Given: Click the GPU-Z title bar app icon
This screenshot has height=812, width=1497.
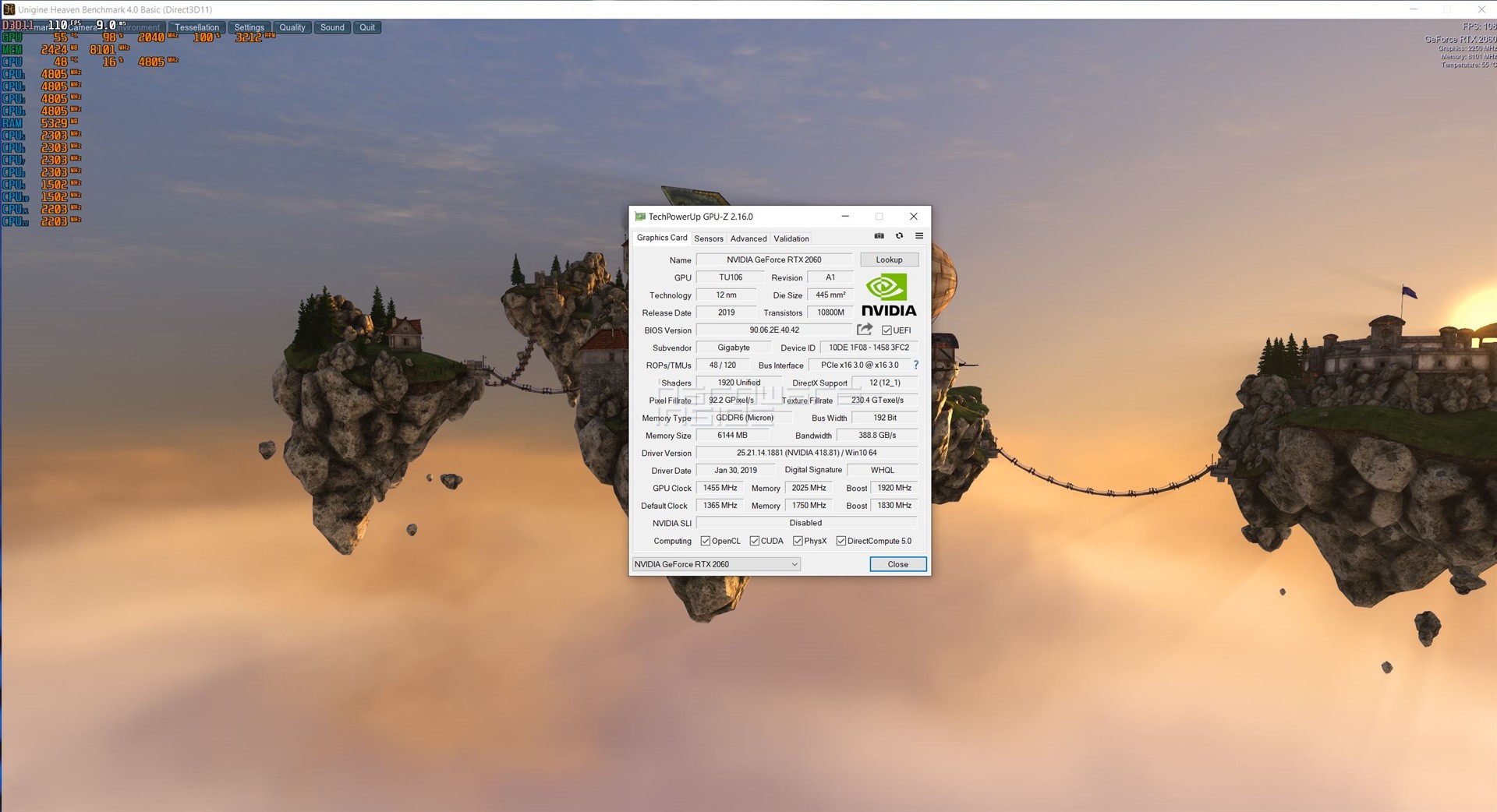Looking at the screenshot, I should pos(640,217).
